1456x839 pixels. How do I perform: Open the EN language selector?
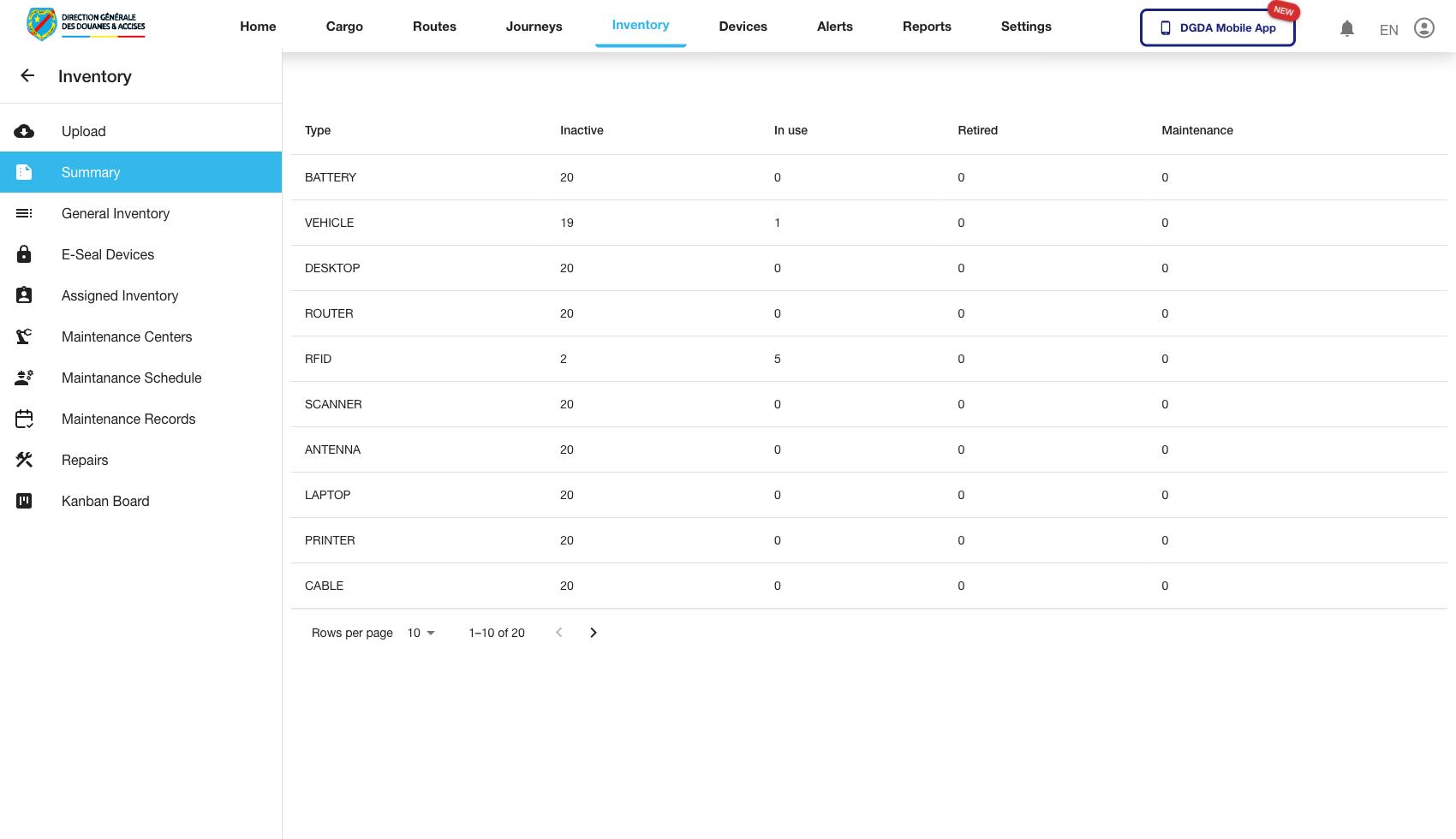pyautogui.click(x=1388, y=30)
